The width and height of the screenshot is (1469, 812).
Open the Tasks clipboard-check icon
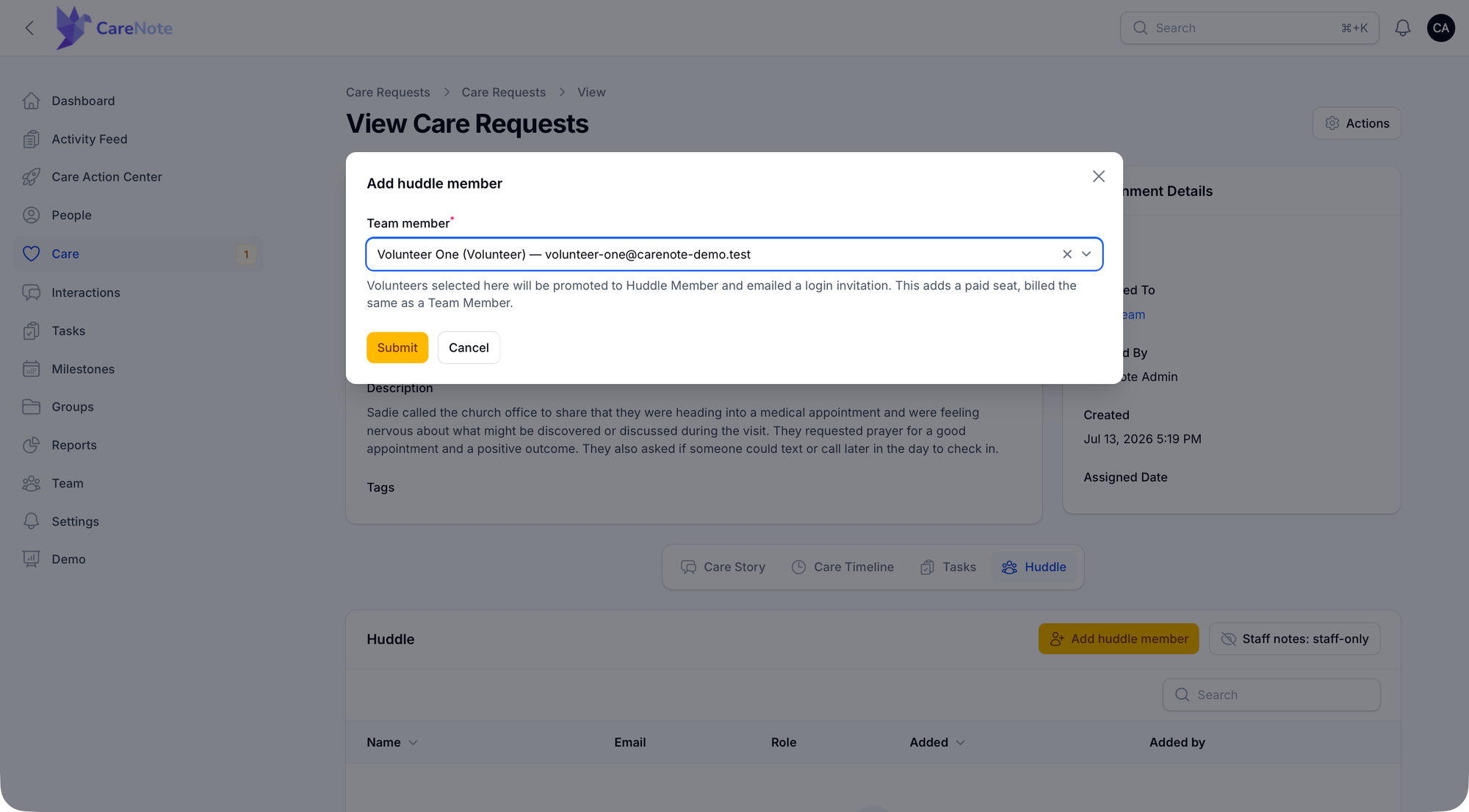click(x=31, y=330)
